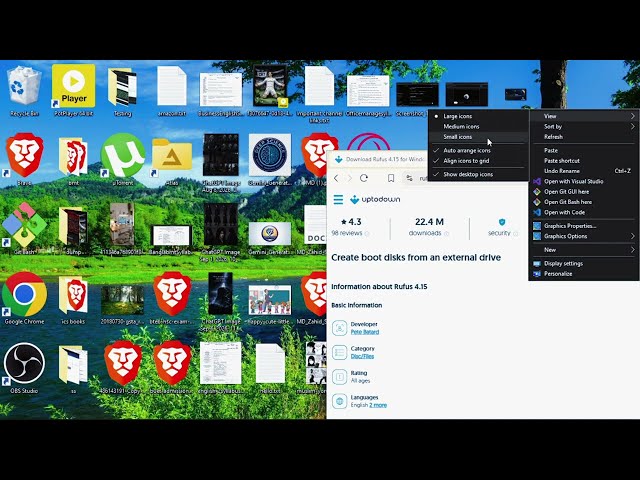Open the Recycle Bin desktop icon
Screen dimensions: 640x480
click(24, 92)
